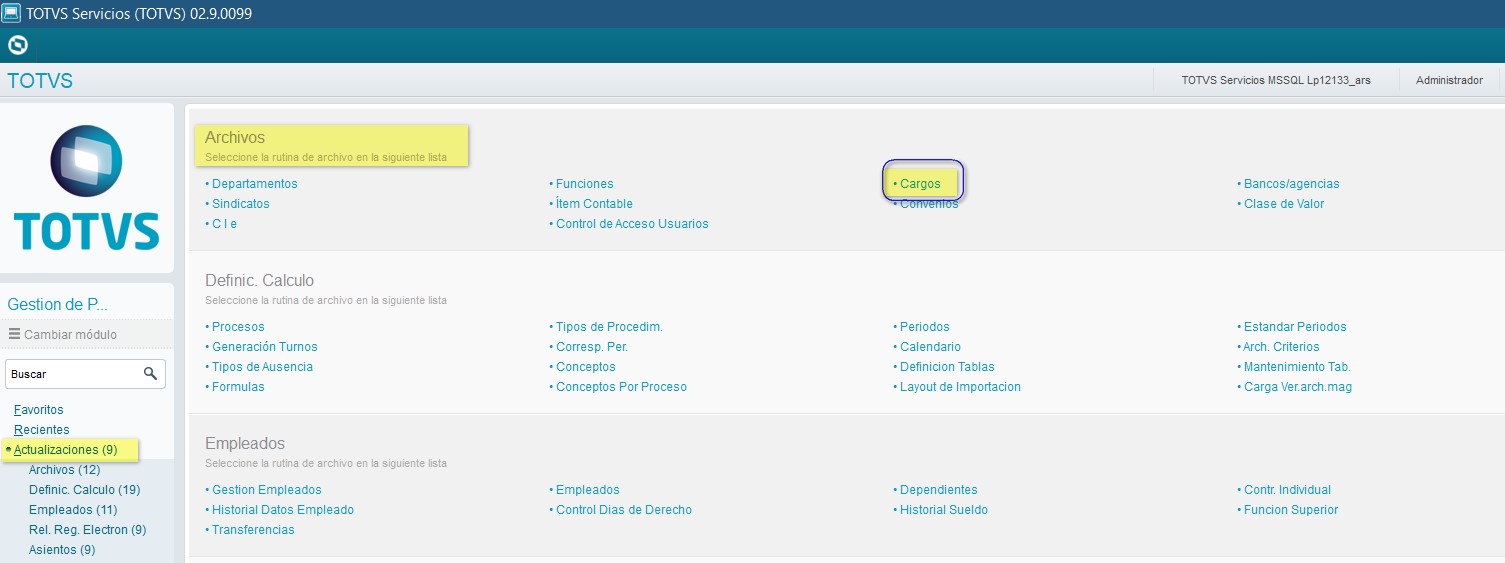Open Conceptos Por Proceso

point(621,387)
